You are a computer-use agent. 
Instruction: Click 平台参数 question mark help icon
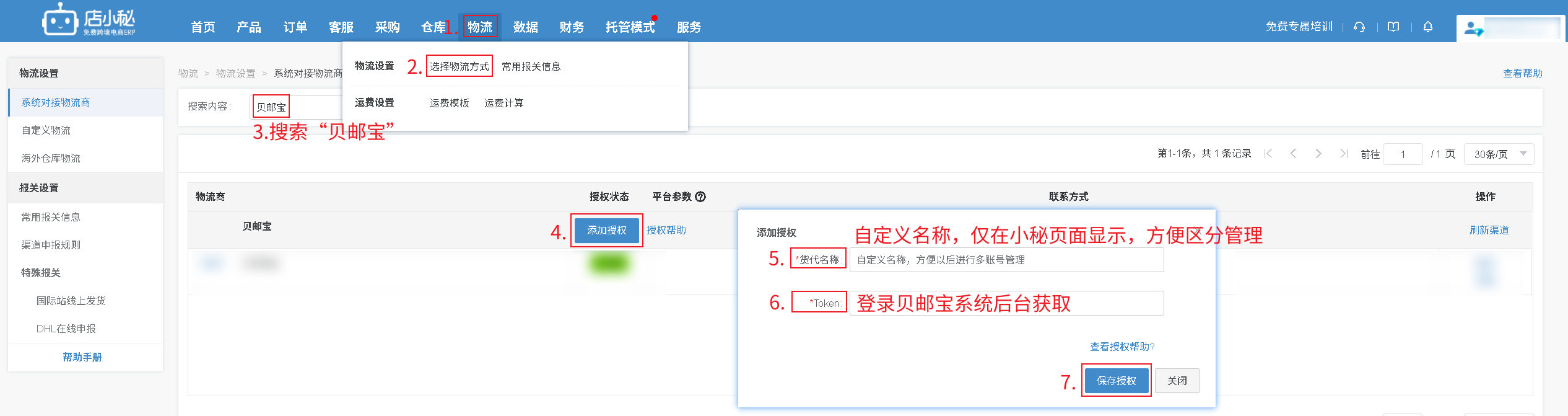click(700, 197)
